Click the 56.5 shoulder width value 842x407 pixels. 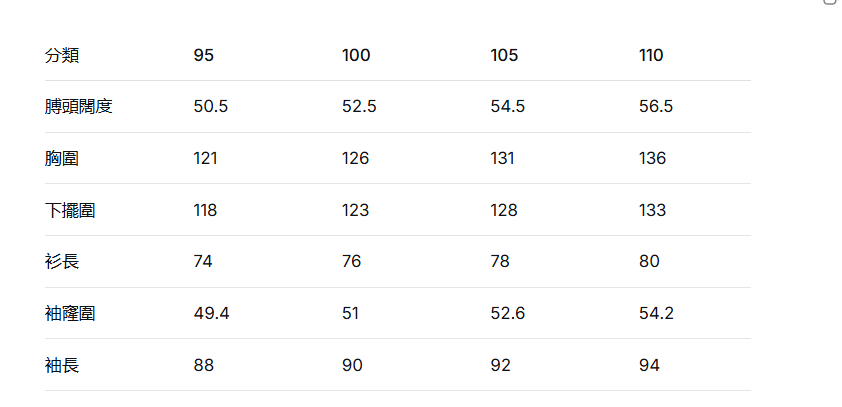coord(656,106)
